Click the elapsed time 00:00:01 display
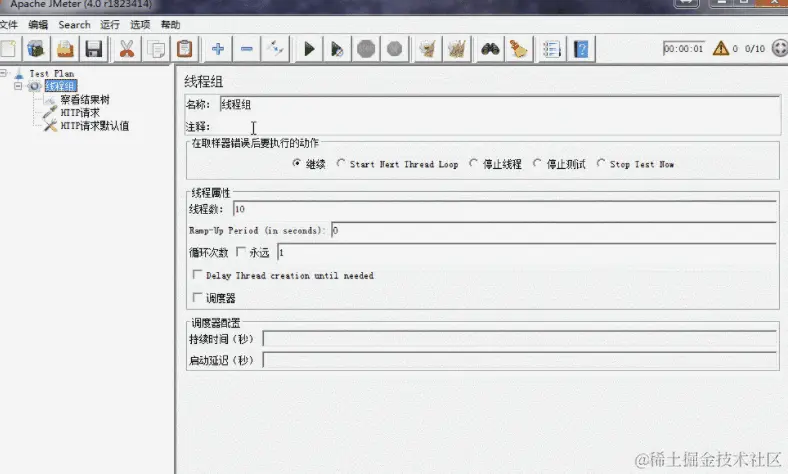This screenshot has height=474, width=788. 683,49
